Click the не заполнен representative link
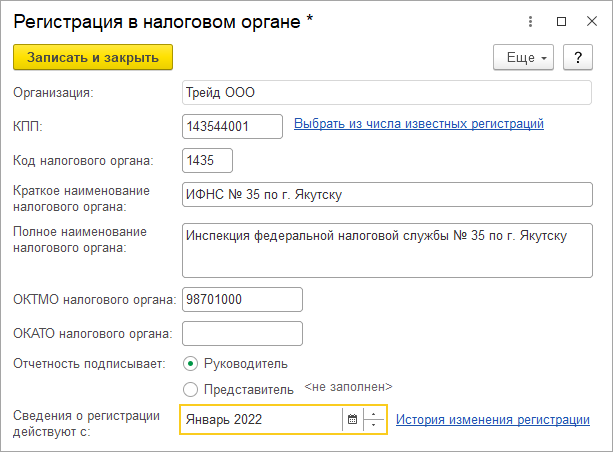The height and width of the screenshot is (452, 613). click(x=349, y=387)
